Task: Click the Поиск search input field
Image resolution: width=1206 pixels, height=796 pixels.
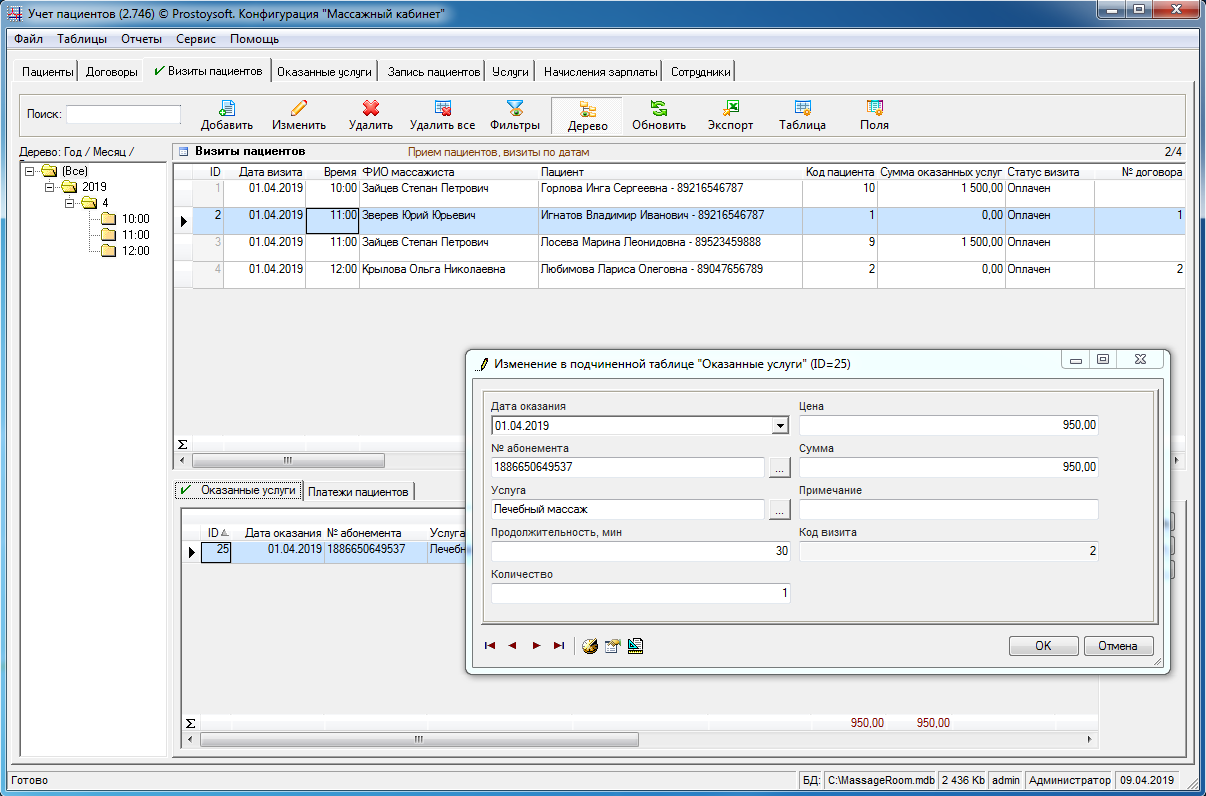Action: pos(123,114)
